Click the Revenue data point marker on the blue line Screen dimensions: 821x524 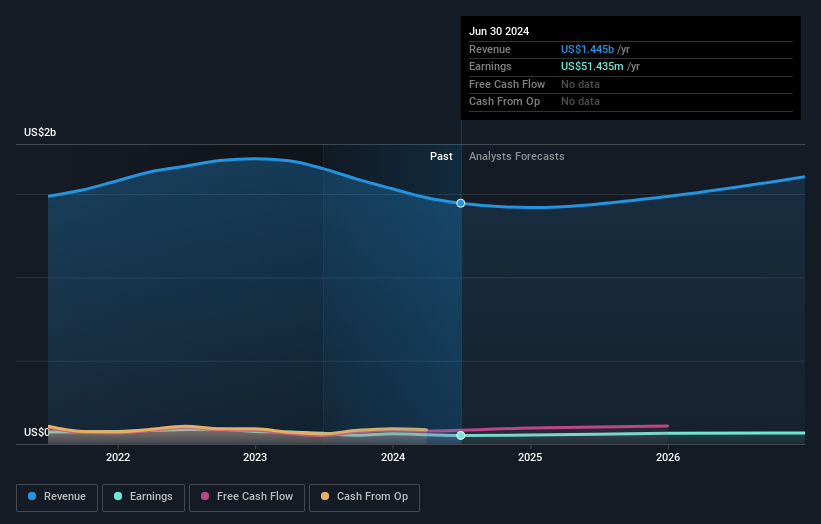point(461,203)
